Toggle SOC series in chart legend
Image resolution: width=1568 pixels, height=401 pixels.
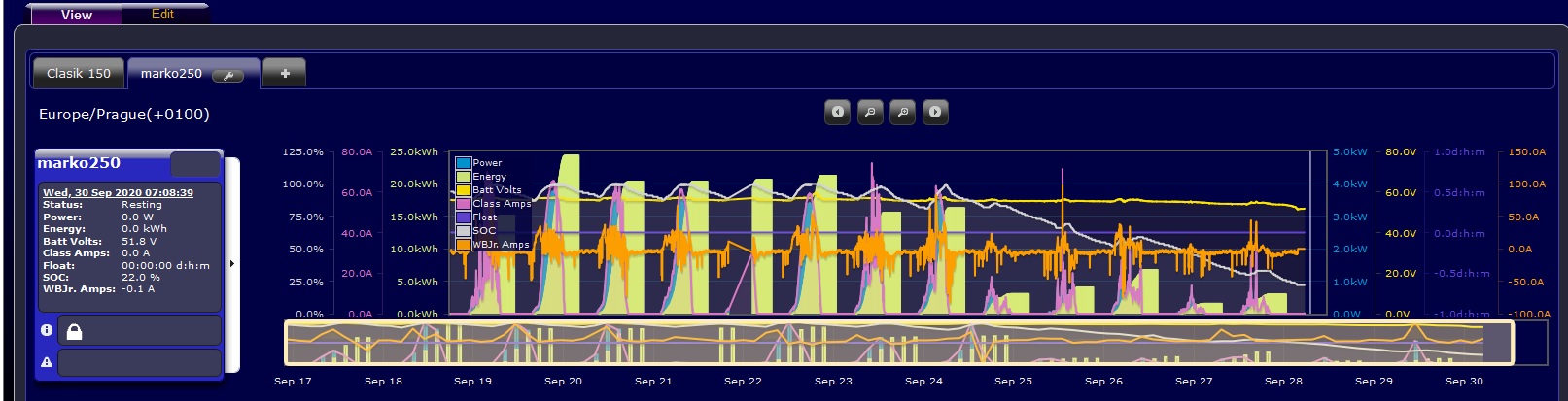(x=464, y=231)
